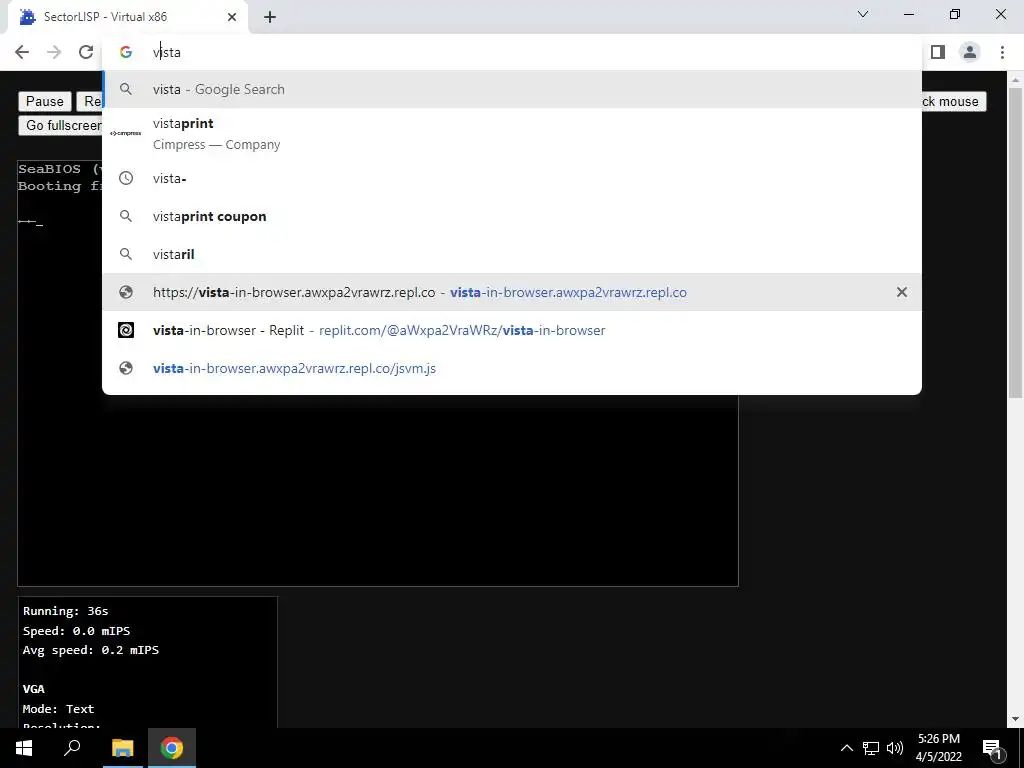
Task: Open the tab search dropdown
Action: (863, 14)
